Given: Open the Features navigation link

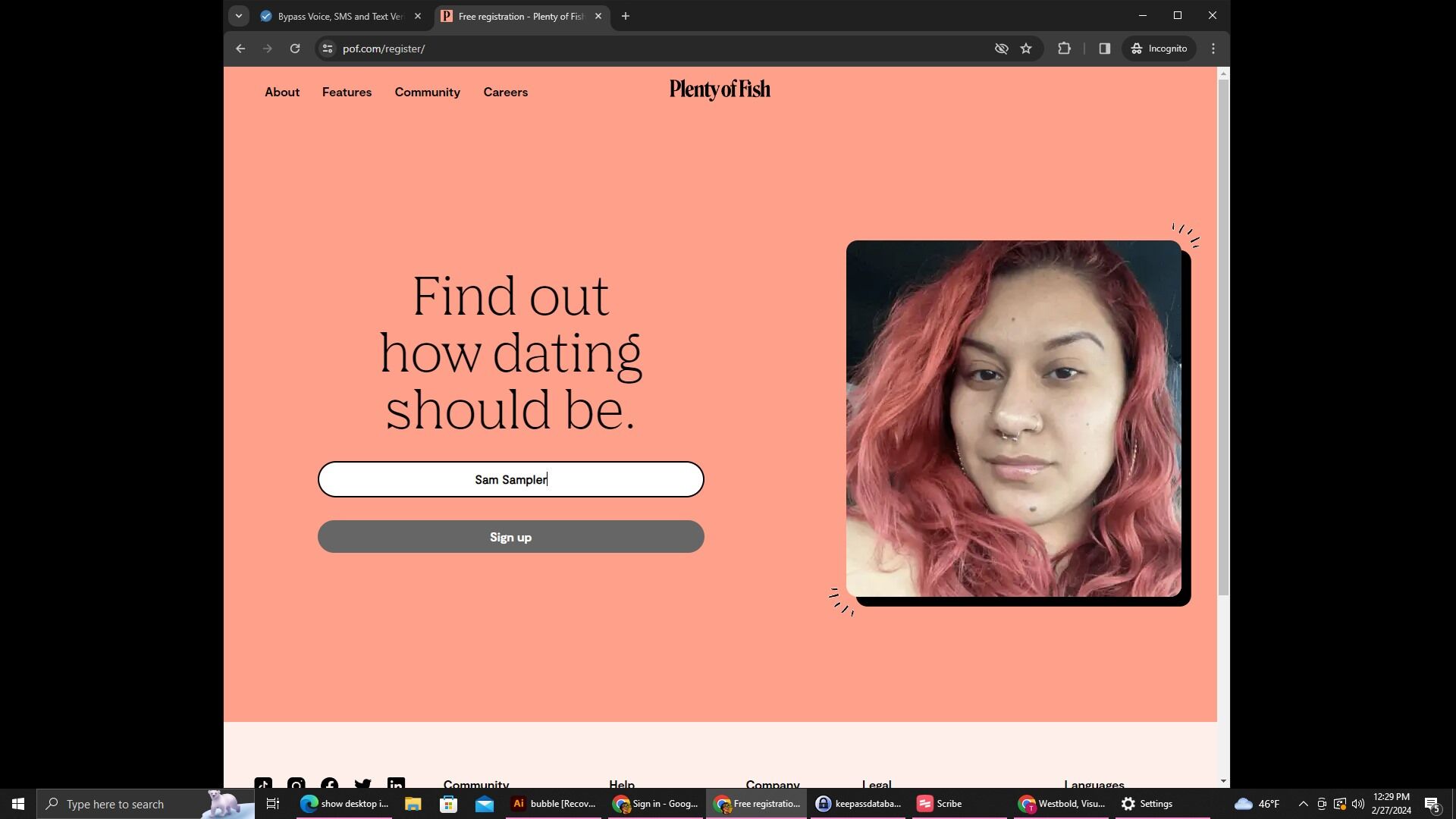Looking at the screenshot, I should click(x=347, y=93).
